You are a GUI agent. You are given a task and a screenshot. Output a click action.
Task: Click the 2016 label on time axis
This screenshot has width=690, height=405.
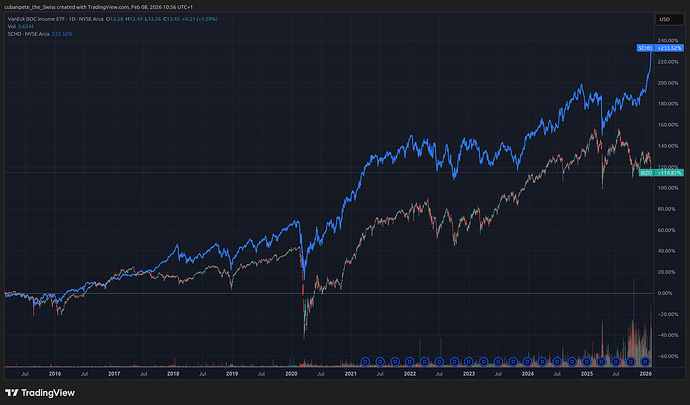55,373
